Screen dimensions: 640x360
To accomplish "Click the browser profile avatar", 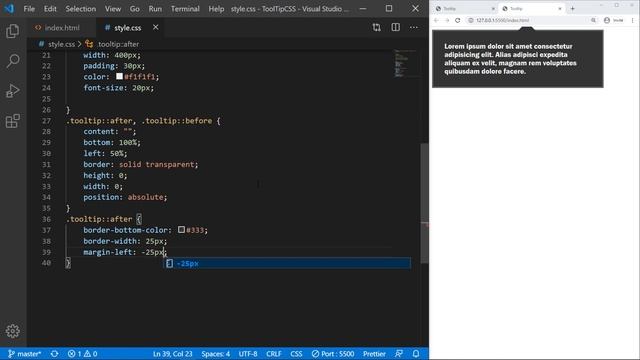I will [x=607, y=20].
